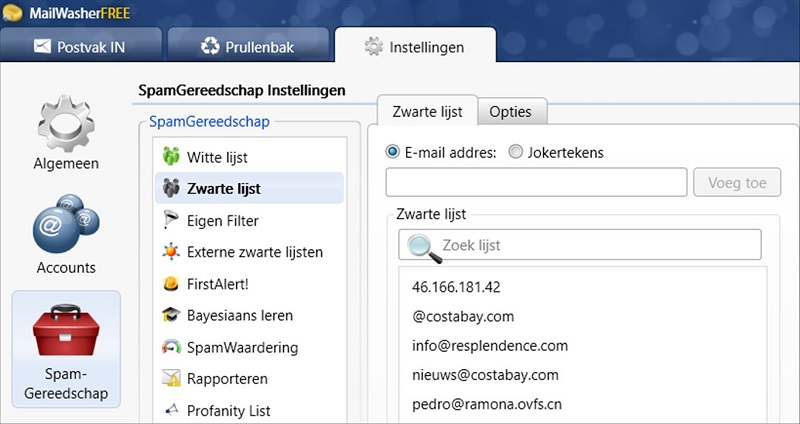800x424 pixels.
Task: Open SpamWaardering settings
Action: 249,347
